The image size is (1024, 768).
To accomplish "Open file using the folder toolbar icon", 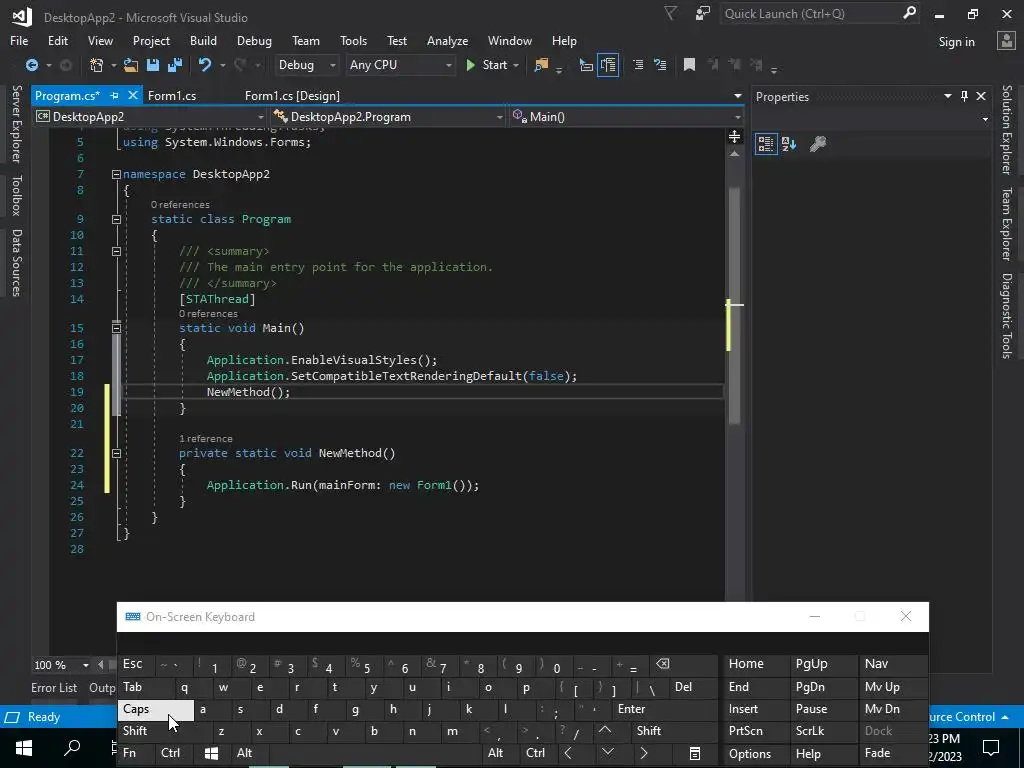I will tap(131, 65).
